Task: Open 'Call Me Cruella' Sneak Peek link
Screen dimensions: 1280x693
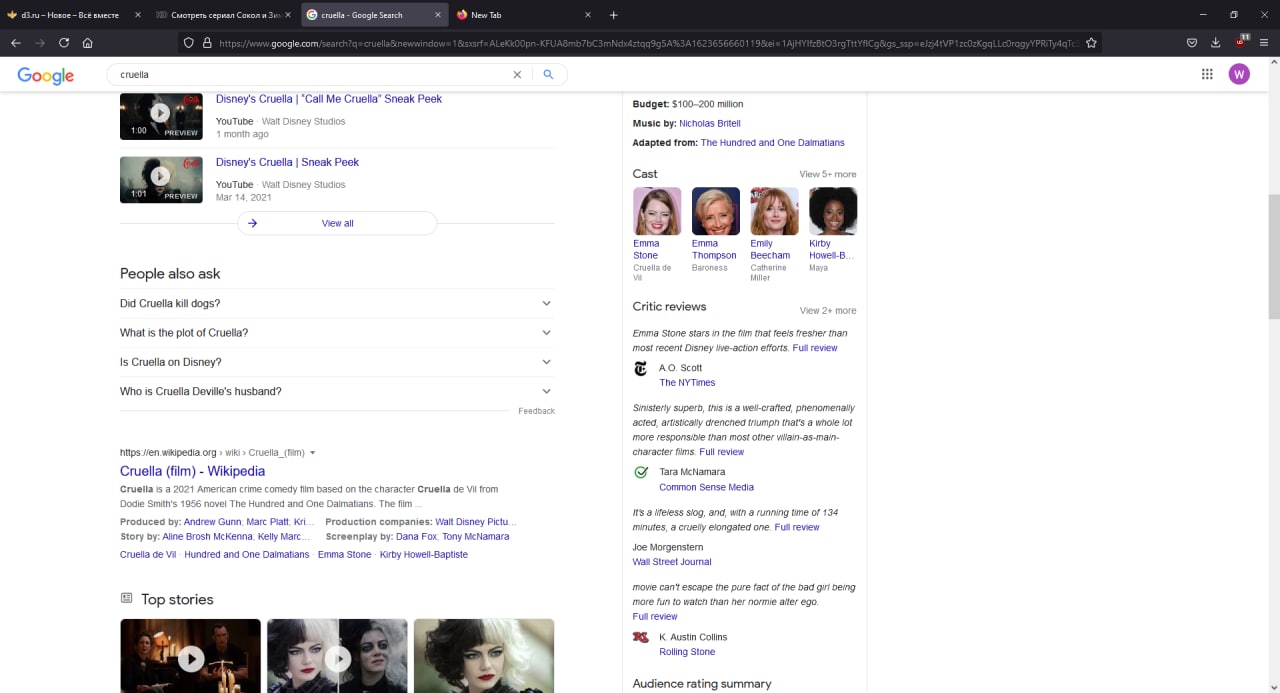Action: point(329,99)
